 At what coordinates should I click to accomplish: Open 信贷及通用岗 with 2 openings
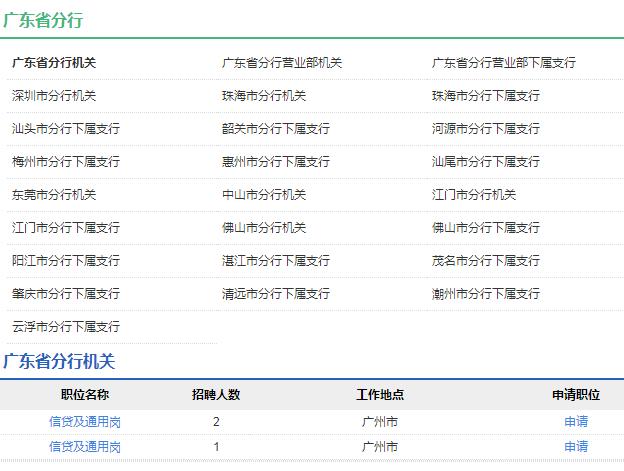click(x=85, y=422)
